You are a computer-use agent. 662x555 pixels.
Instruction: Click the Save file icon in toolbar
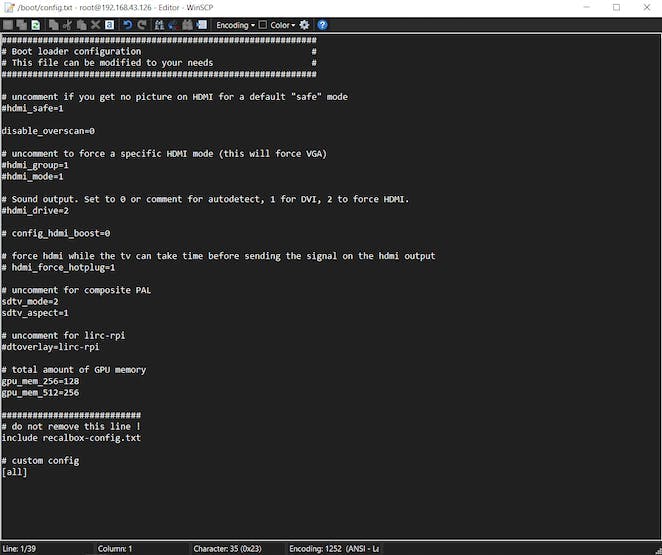(8, 25)
